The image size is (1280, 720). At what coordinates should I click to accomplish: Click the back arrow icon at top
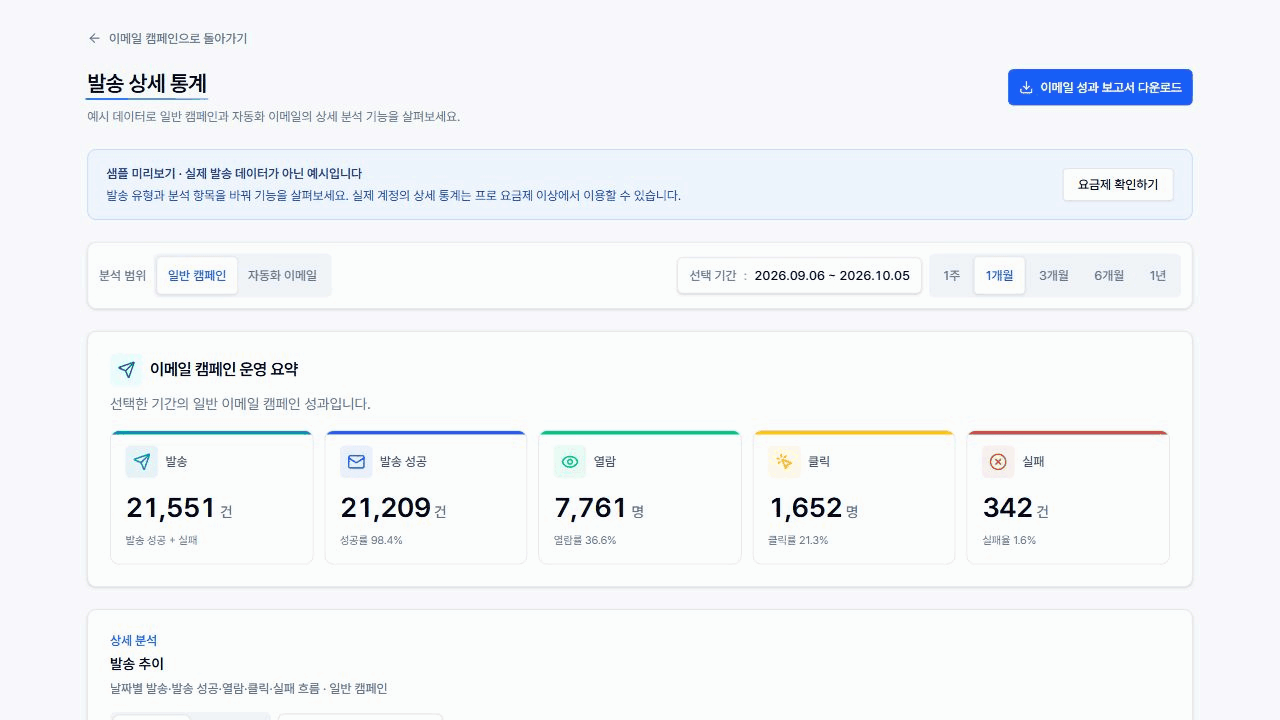click(95, 38)
